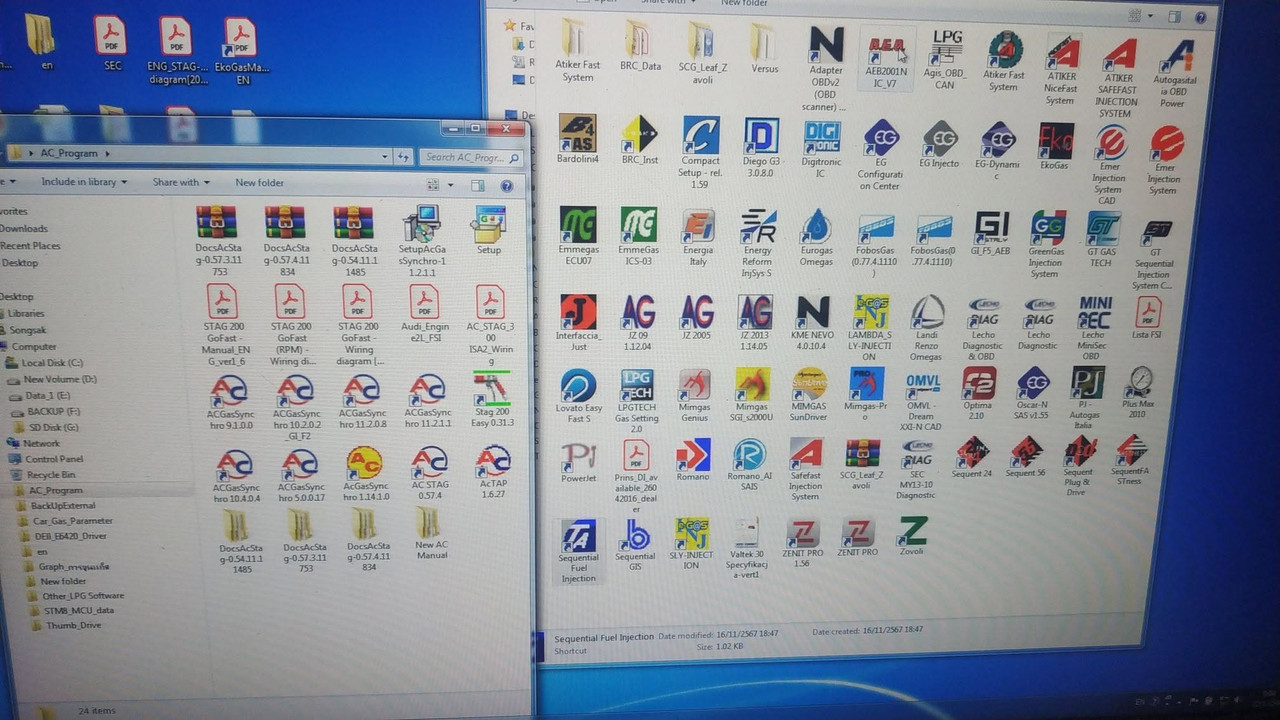Open AcTAP 1.6.27 in AC_Program
Image resolution: width=1280 pixels, height=720 pixels.
pyautogui.click(x=493, y=461)
